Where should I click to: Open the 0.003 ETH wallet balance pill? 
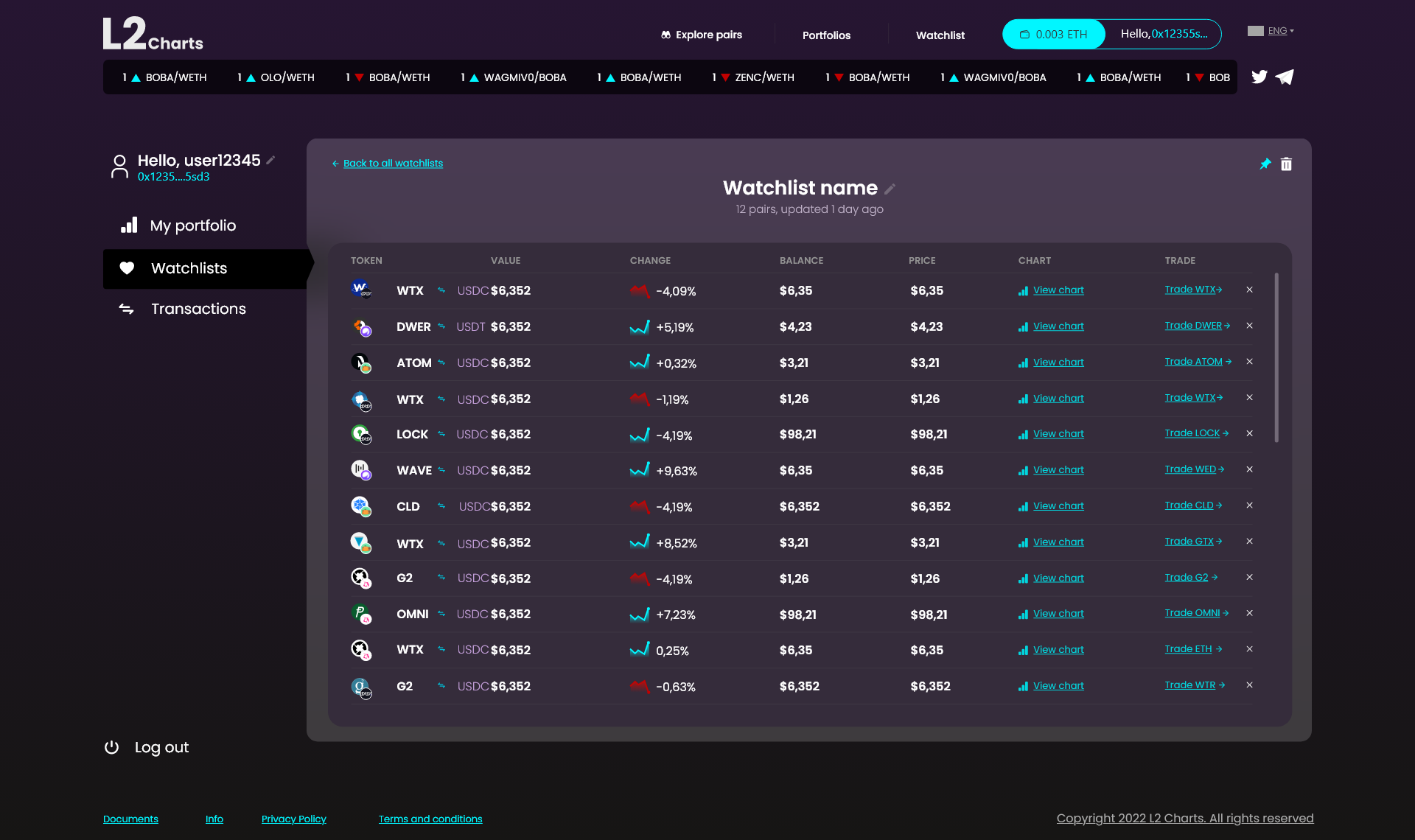point(1054,34)
